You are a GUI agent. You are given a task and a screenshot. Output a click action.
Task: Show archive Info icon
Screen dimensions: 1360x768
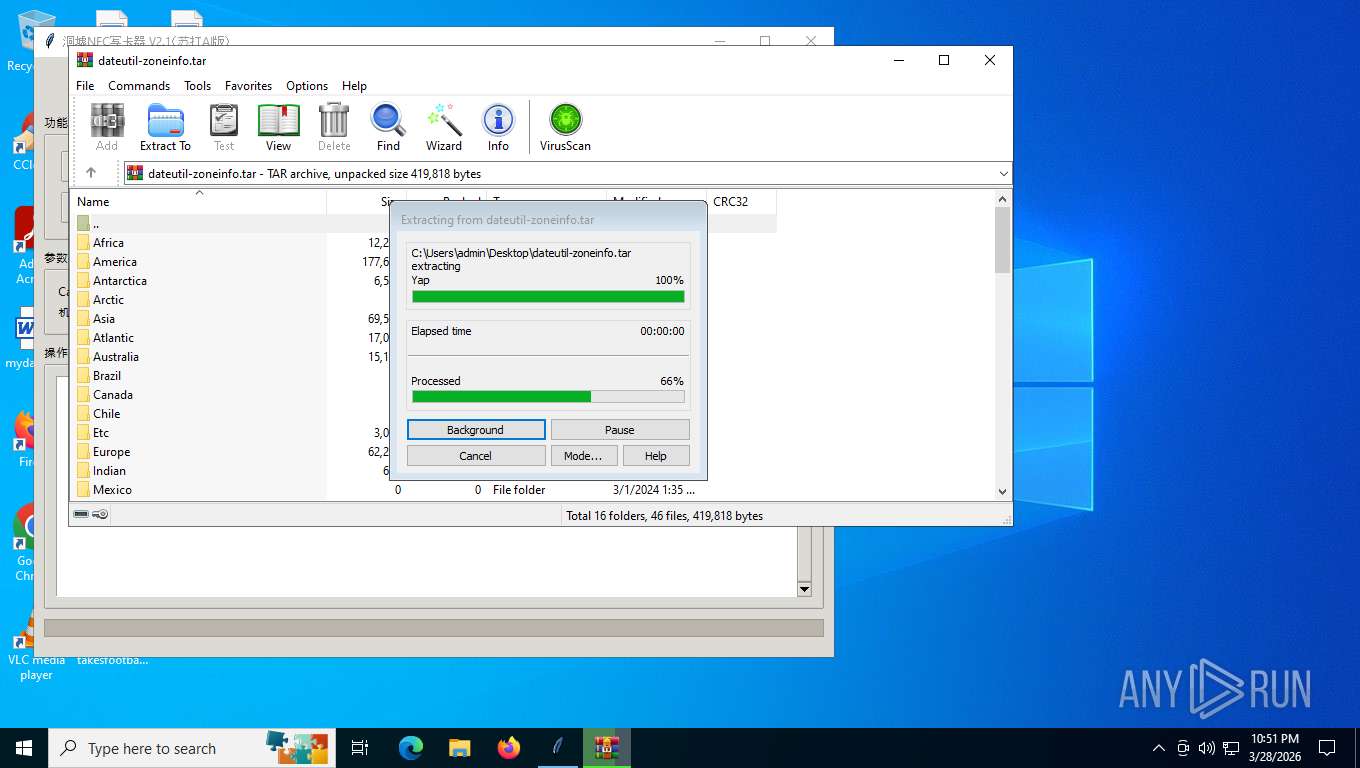(498, 127)
